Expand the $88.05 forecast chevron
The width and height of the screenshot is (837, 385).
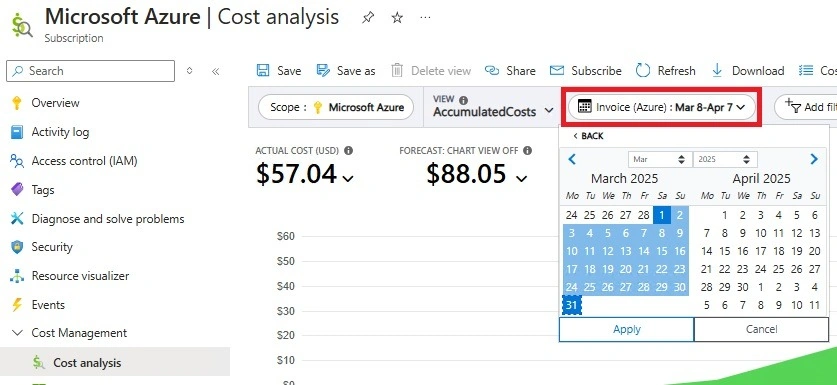point(522,179)
